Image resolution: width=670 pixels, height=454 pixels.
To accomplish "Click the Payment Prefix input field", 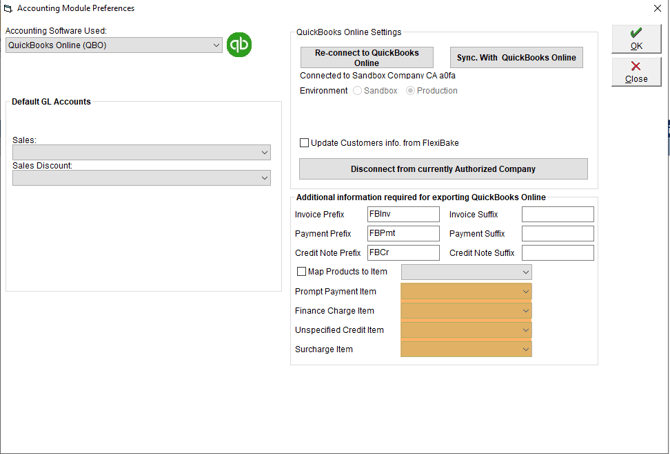I will click(403, 233).
